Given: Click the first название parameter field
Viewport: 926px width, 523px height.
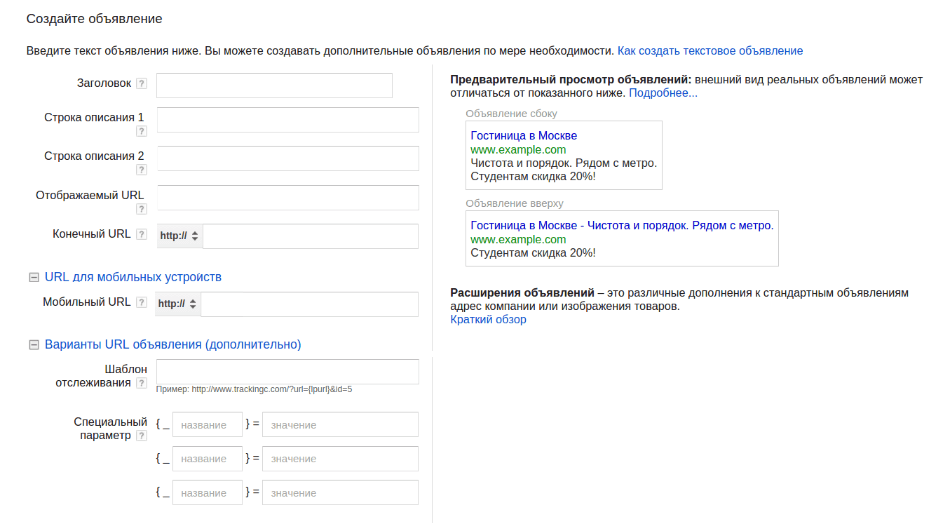Looking at the screenshot, I should pos(207,425).
